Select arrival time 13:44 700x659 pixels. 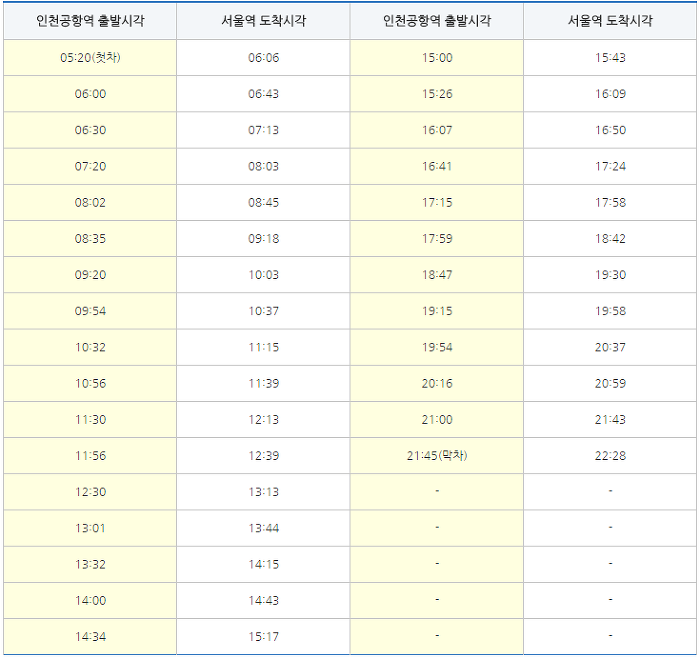coord(263,528)
